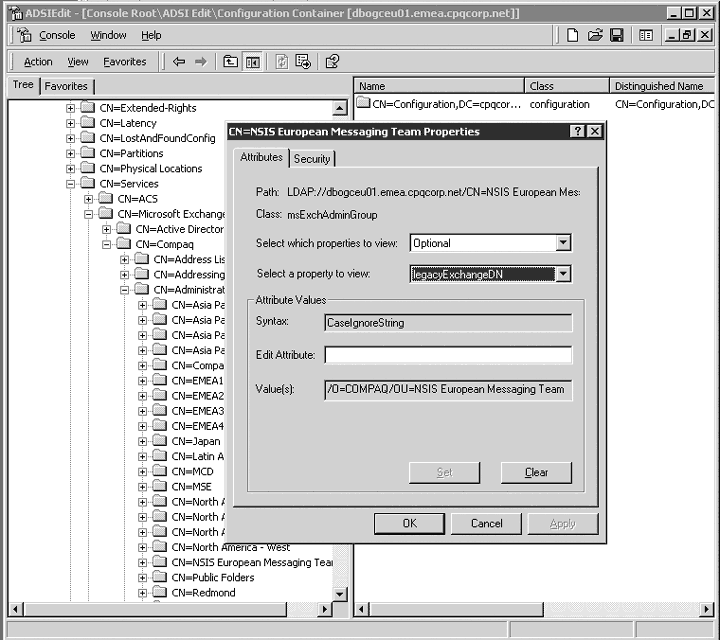Click the Save console floppy disk icon
This screenshot has width=720, height=640.
pos(617,36)
